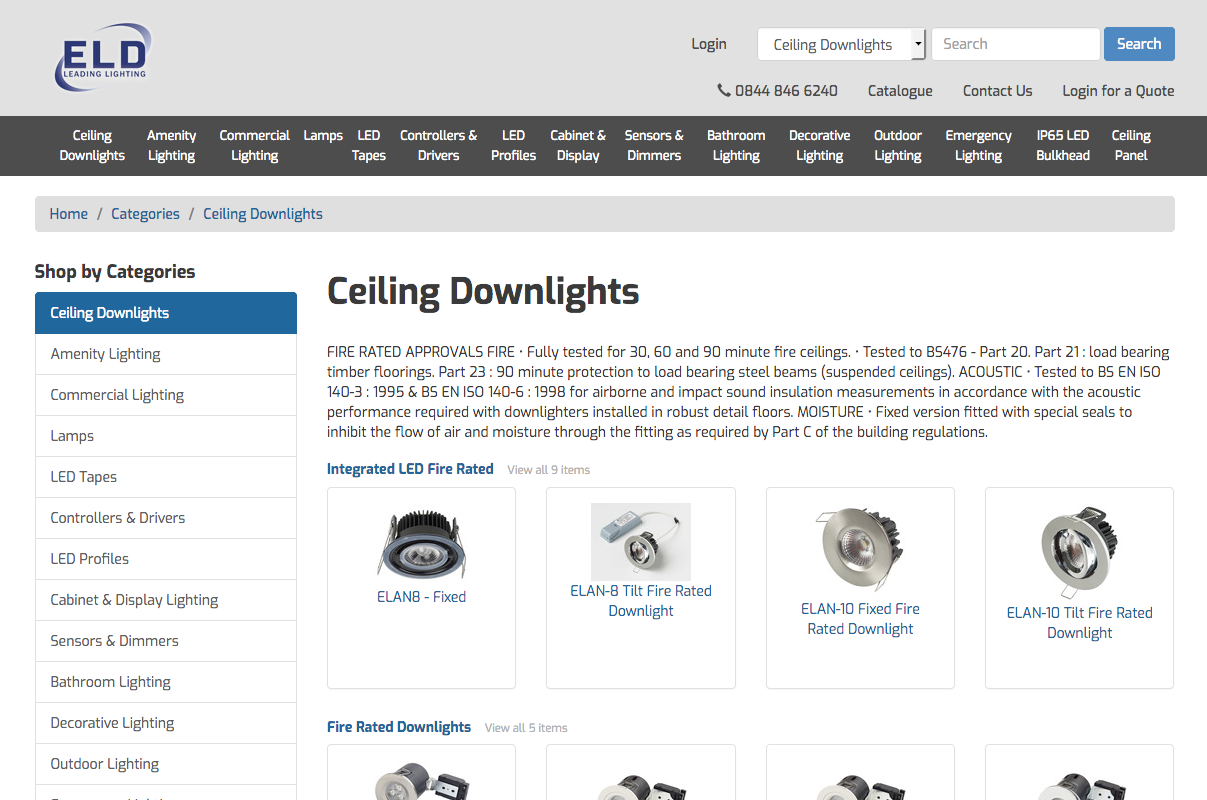The image size is (1207, 800).
Task: Select Login for a Quote
Action: click(x=1117, y=91)
